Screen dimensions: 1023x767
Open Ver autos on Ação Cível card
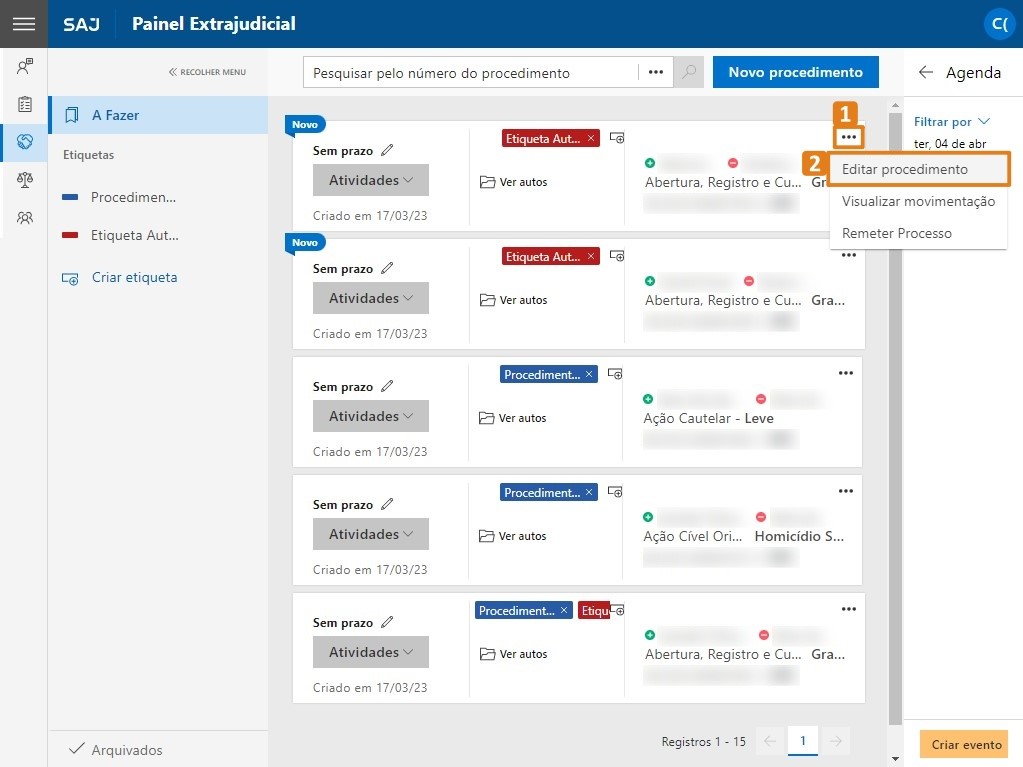[x=512, y=536]
